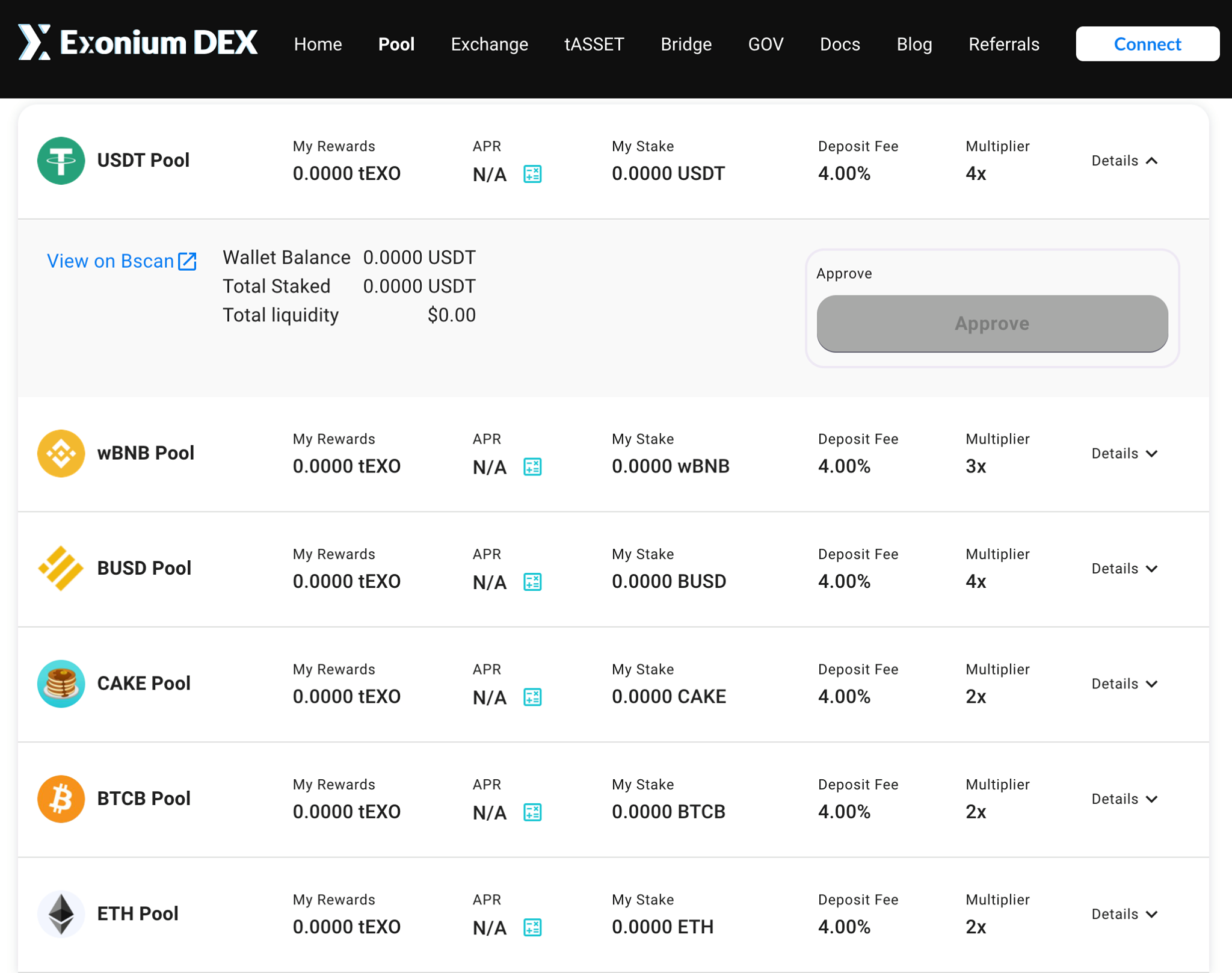
Task: Open Exchange page
Action: pos(490,44)
